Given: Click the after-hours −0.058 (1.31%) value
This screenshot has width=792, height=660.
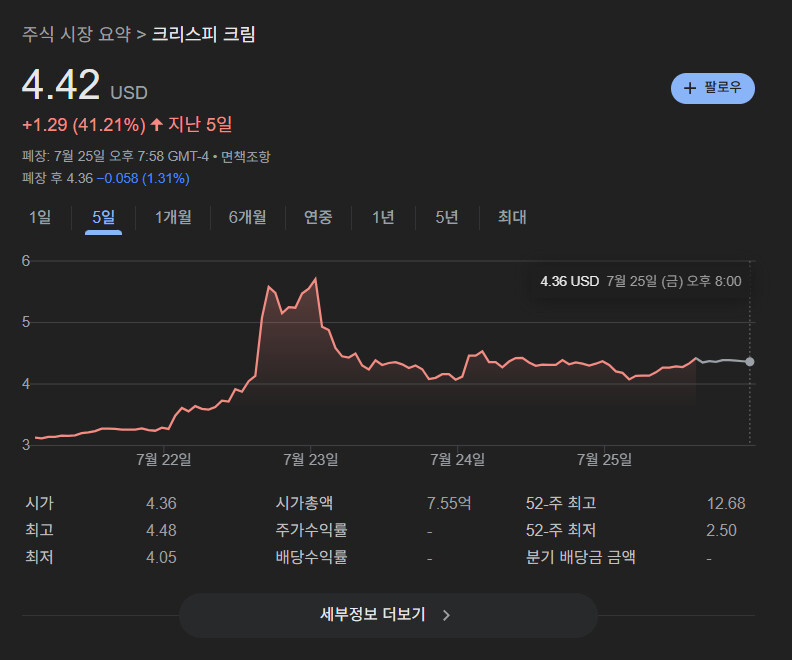Looking at the screenshot, I should coord(143,178).
